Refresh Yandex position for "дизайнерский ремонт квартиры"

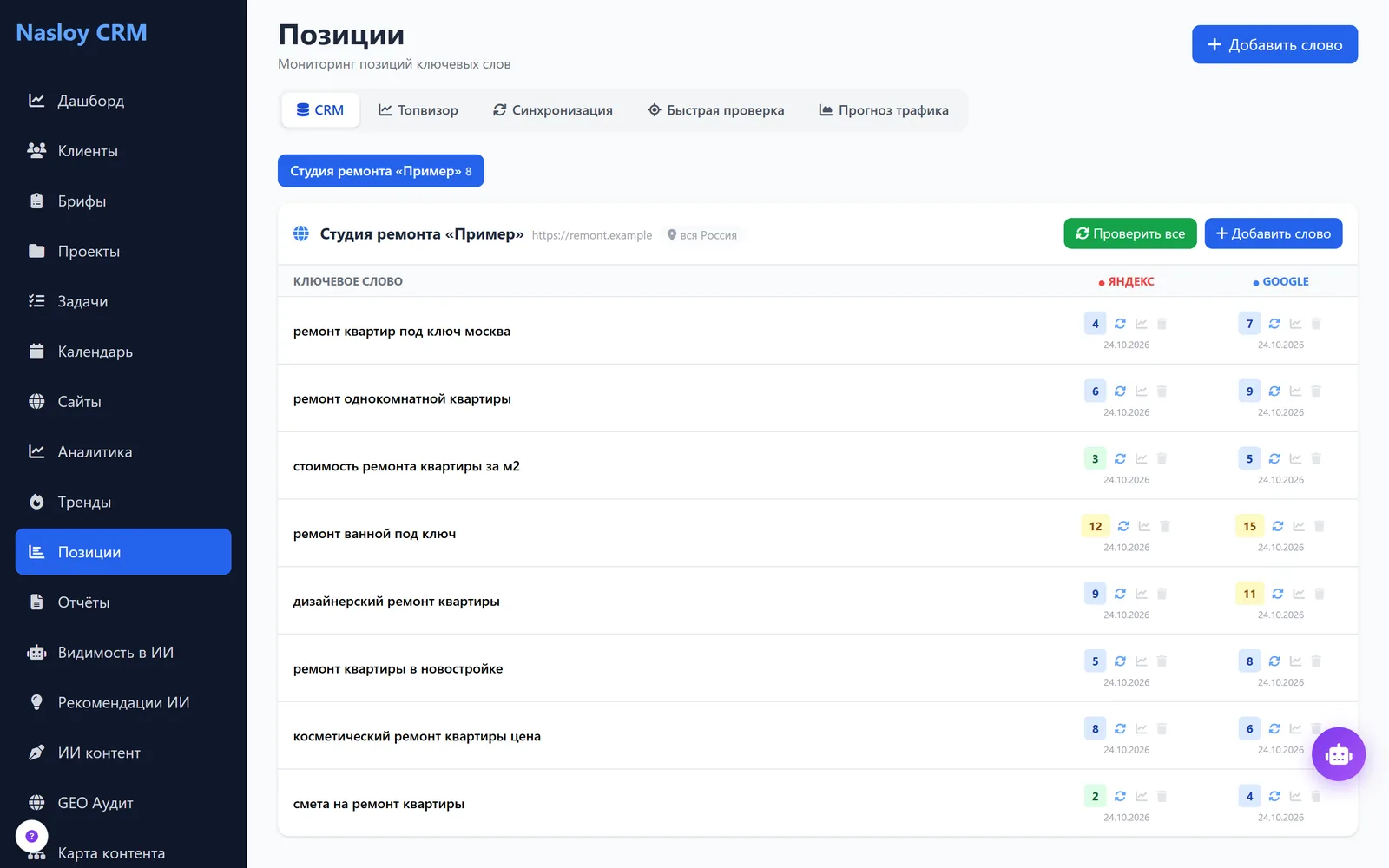[x=1120, y=594]
